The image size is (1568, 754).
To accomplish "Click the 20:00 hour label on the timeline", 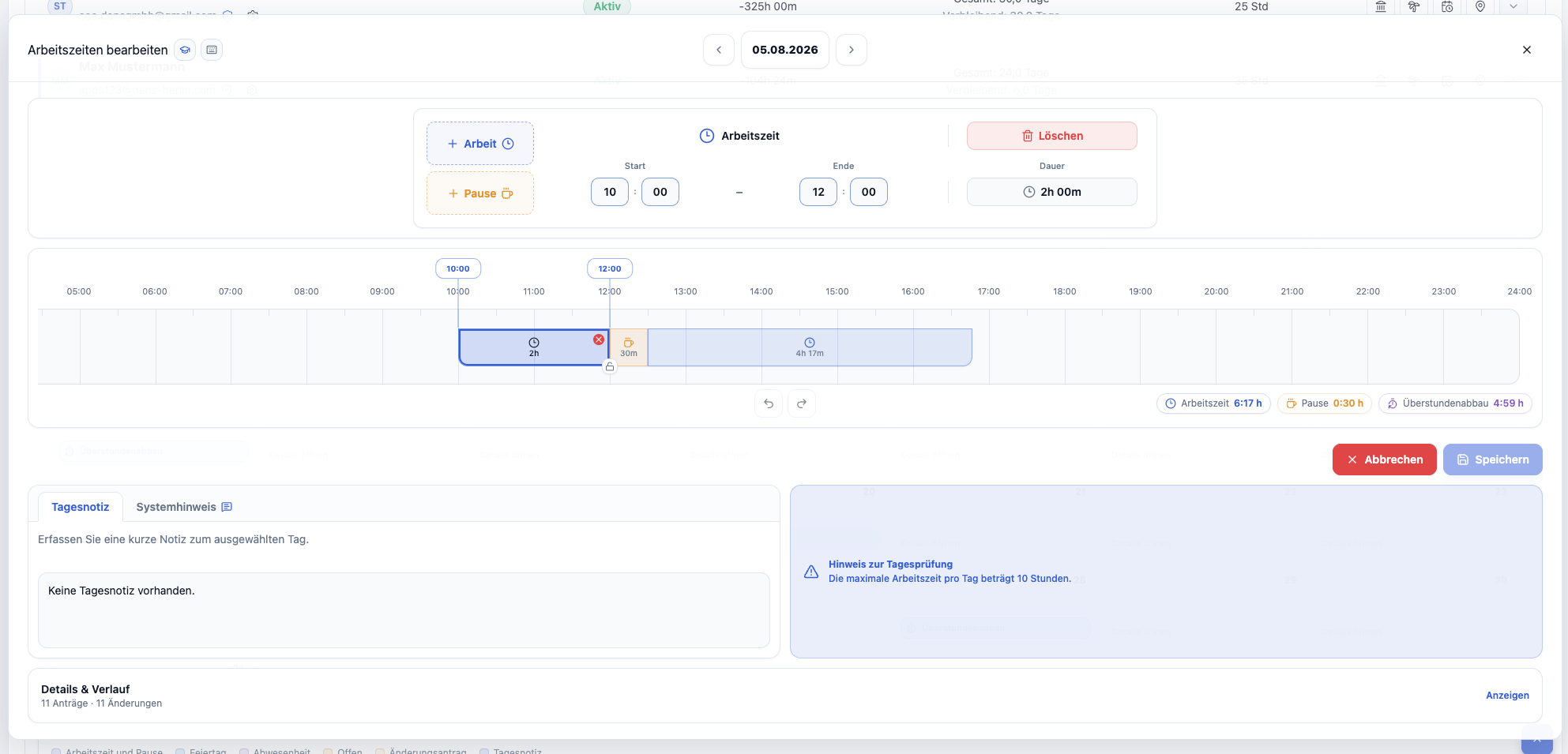I will pos(1216,291).
